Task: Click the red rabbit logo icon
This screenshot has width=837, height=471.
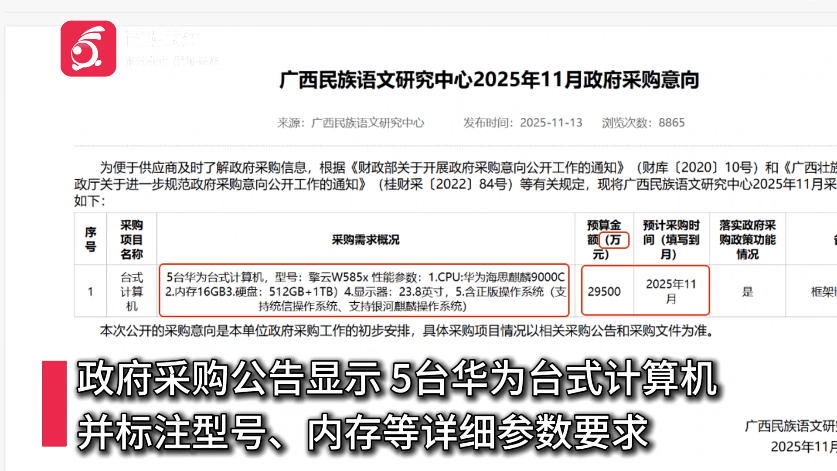Action: click(88, 49)
